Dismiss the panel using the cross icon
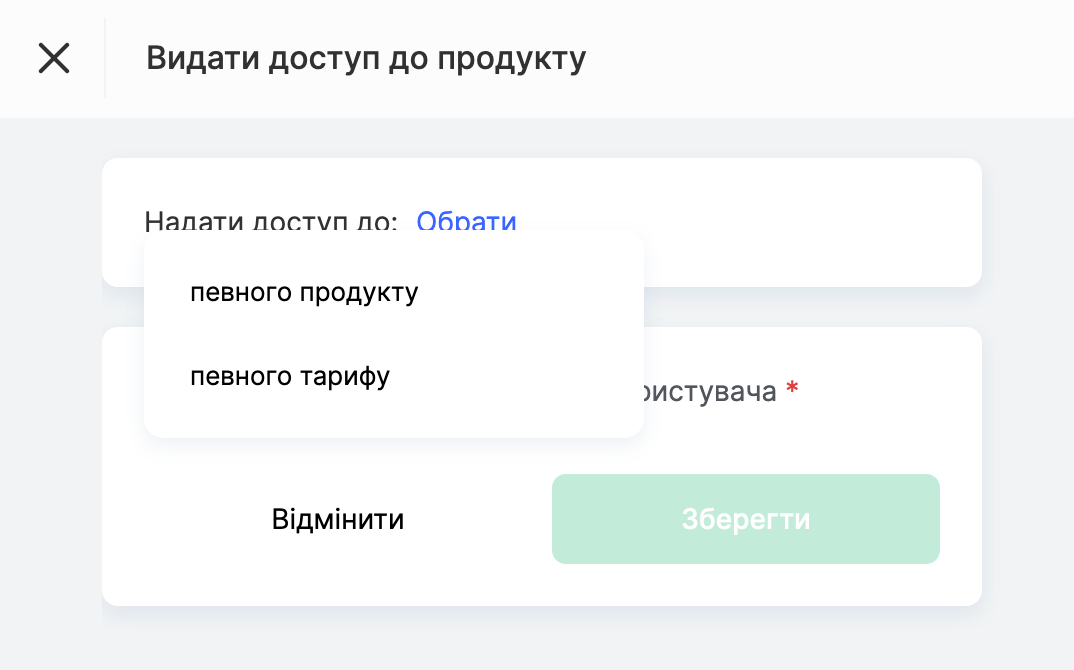 point(54,58)
